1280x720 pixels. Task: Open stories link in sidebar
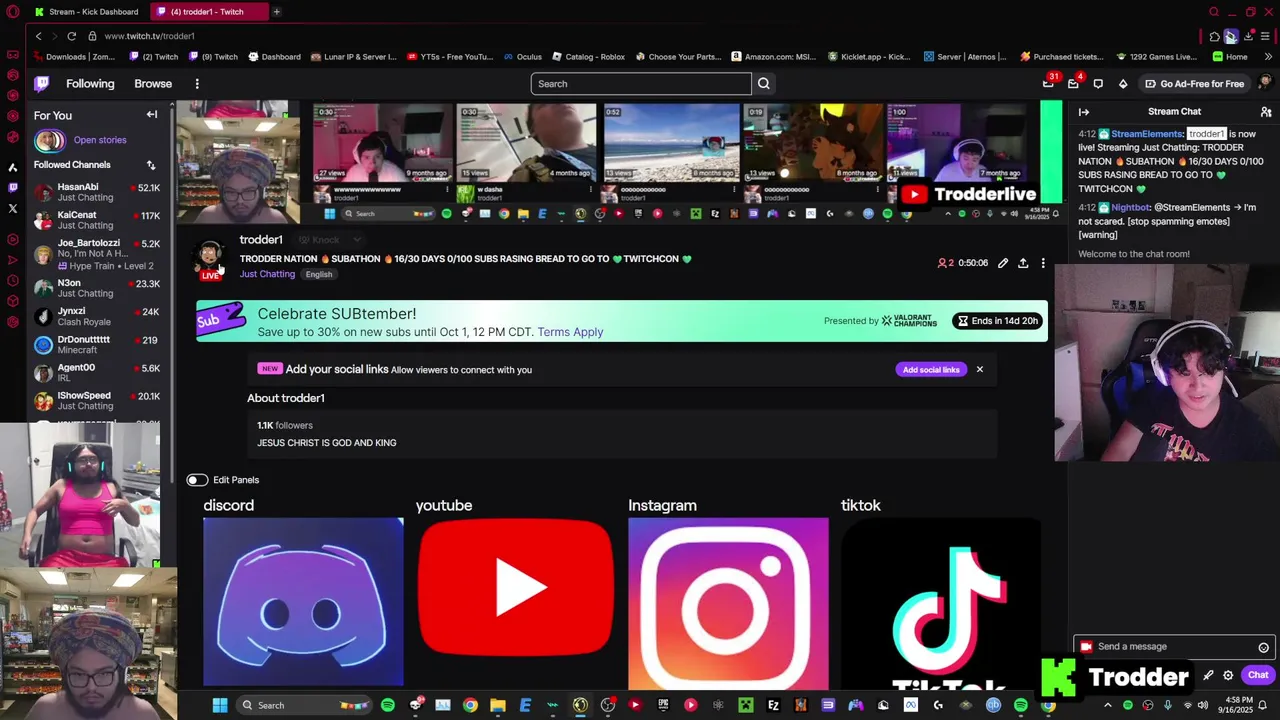coord(100,140)
